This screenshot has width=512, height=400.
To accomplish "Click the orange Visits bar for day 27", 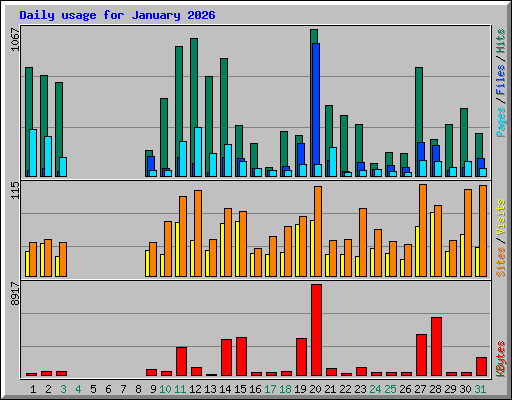I will click(423, 230).
